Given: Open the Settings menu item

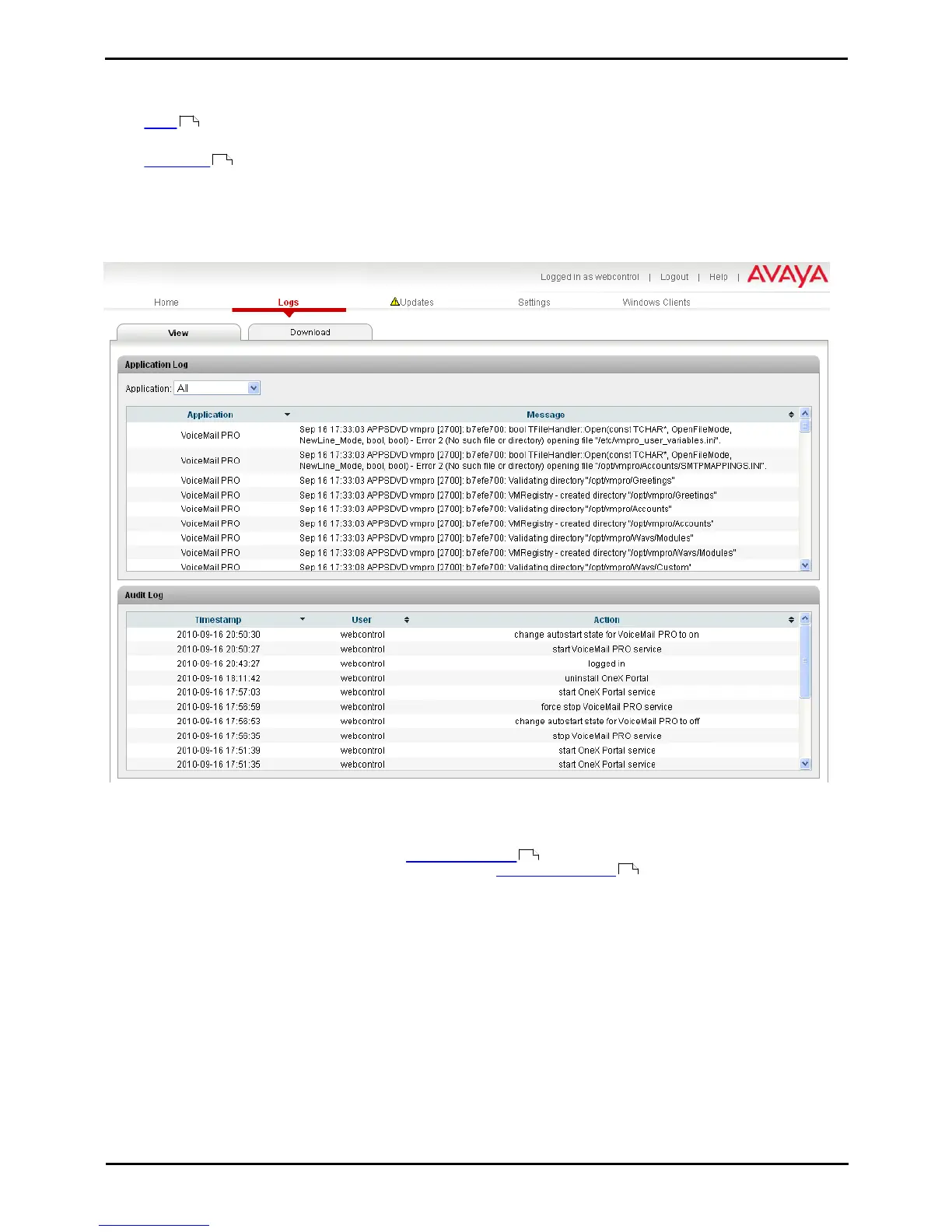Looking at the screenshot, I should (x=534, y=303).
